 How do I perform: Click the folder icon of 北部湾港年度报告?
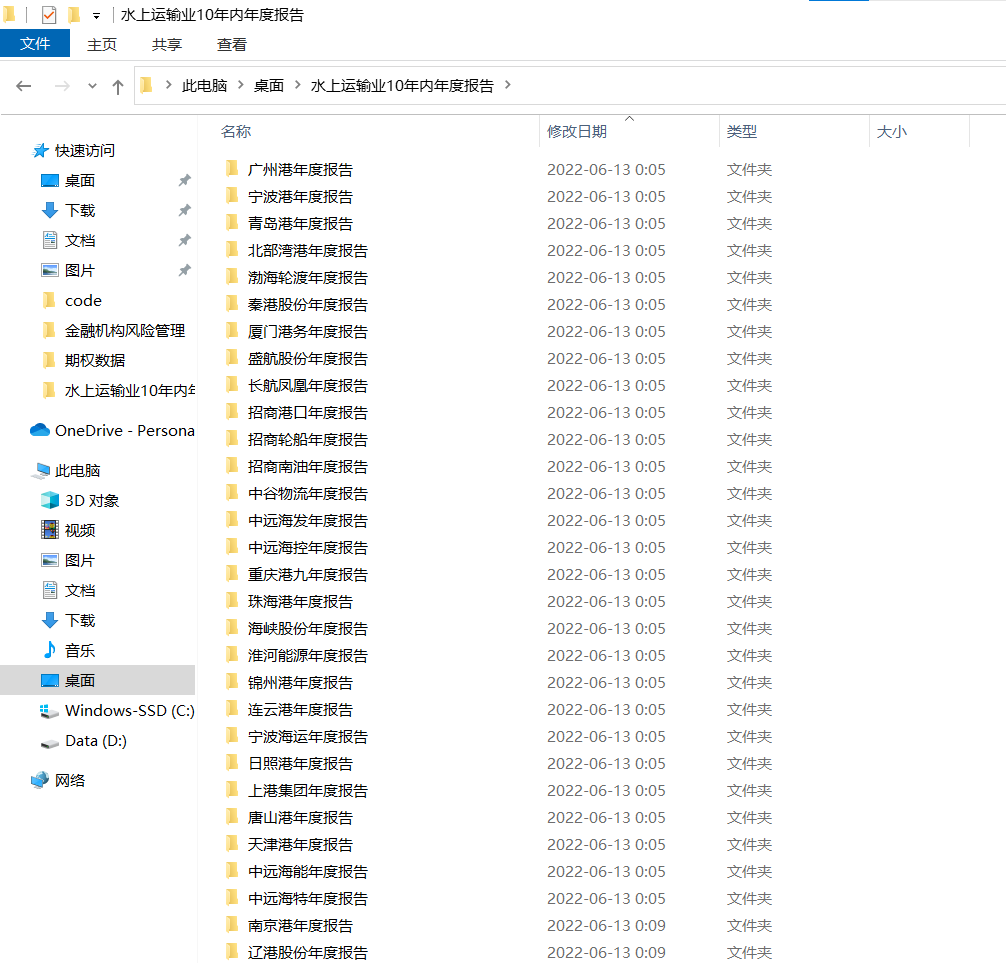pos(232,250)
